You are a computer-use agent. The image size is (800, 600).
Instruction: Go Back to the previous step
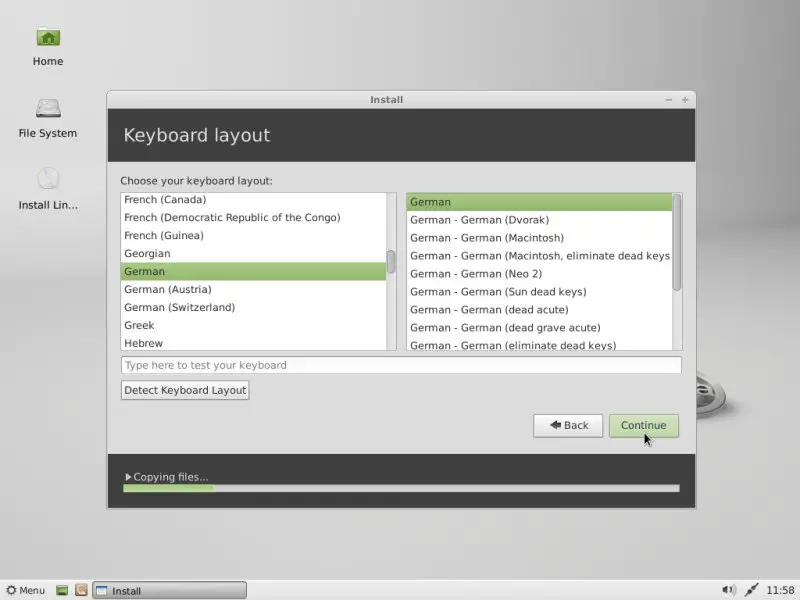tap(568, 426)
